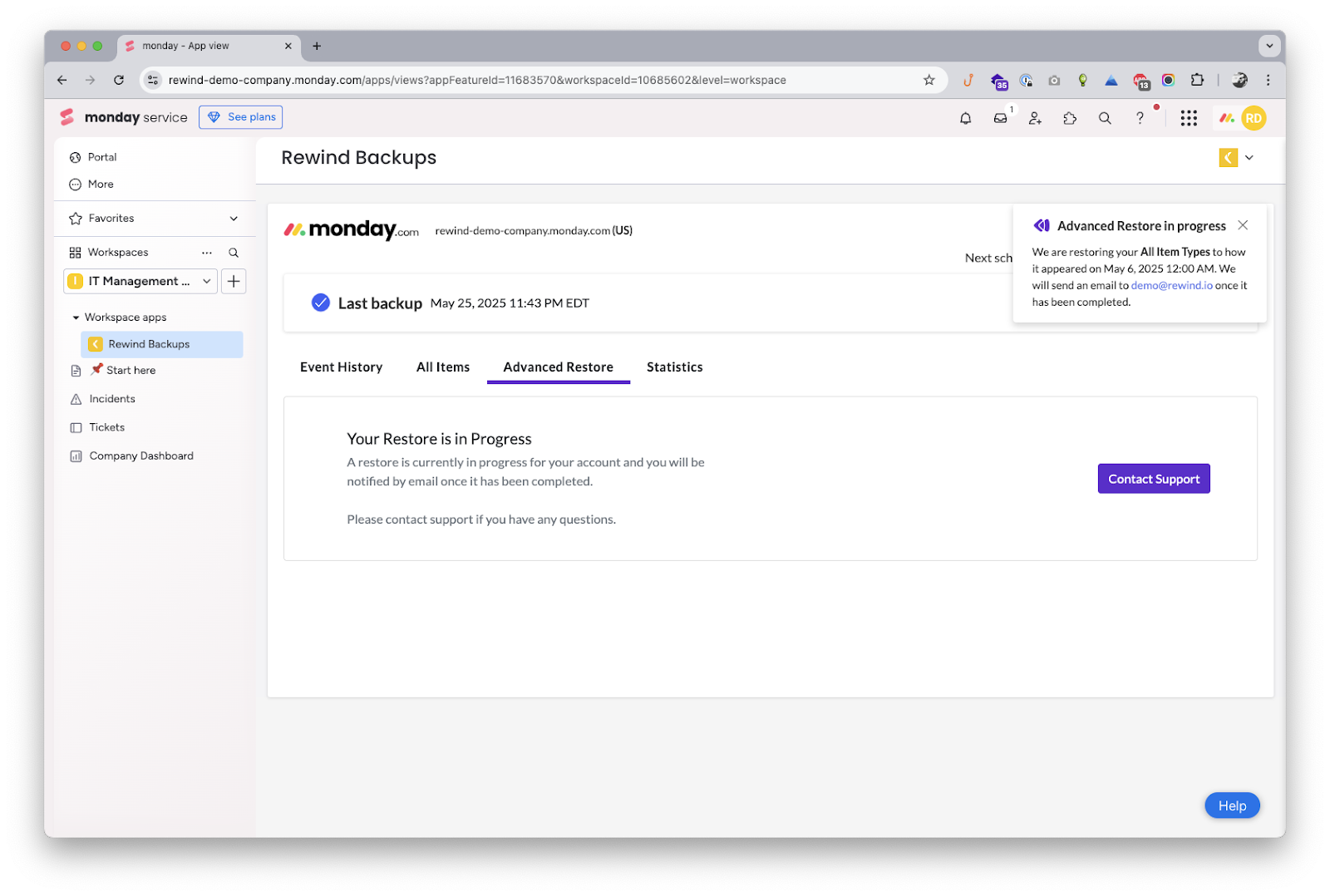This screenshot has width=1330, height=896.
Task: Open the apps marketplace puzzle icon
Action: click(x=1070, y=118)
